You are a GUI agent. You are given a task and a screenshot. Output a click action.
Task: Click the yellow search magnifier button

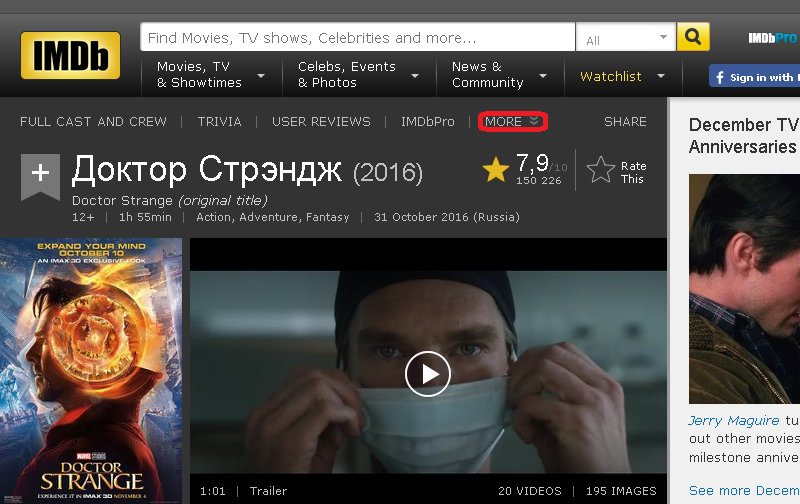(693, 37)
